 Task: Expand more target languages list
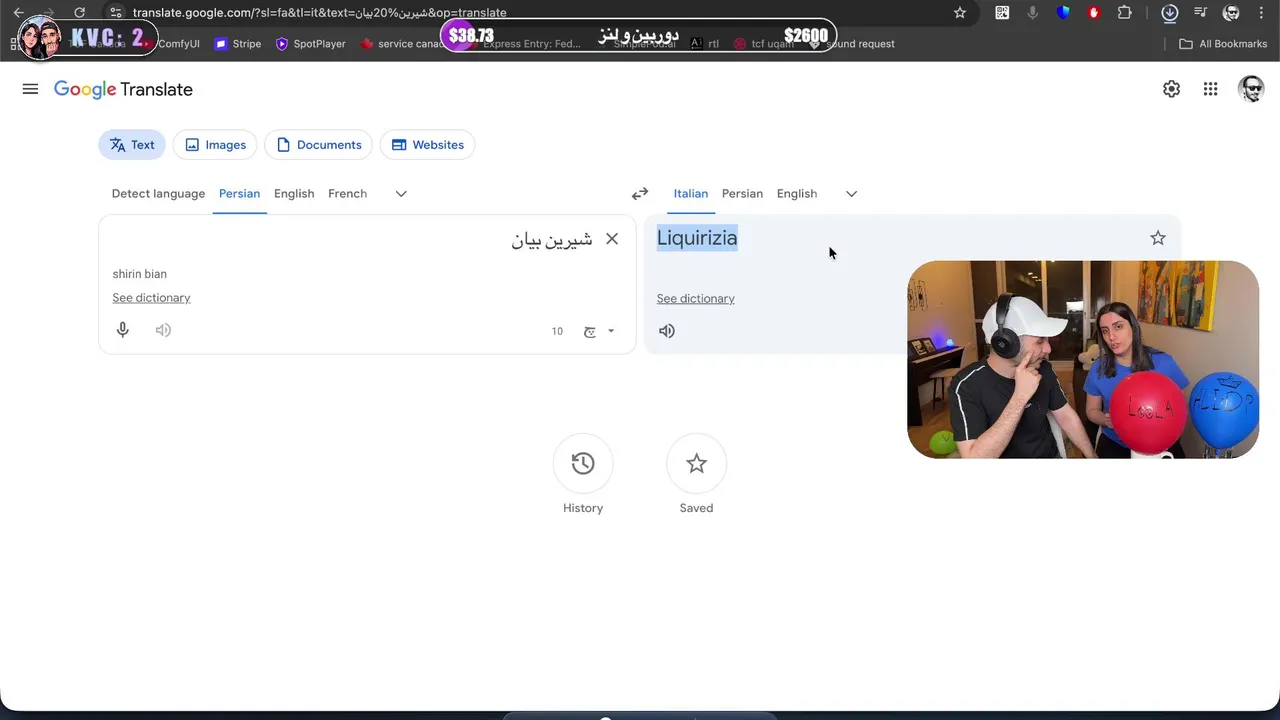tap(851, 194)
